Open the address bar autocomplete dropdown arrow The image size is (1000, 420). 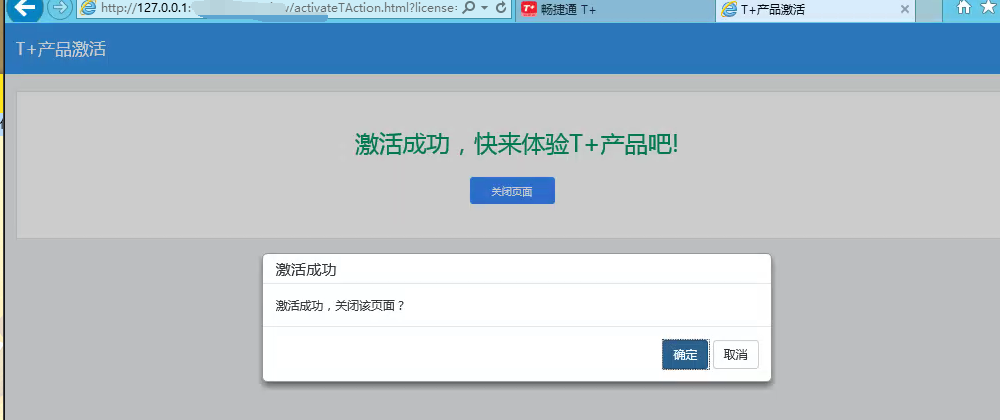click(484, 8)
